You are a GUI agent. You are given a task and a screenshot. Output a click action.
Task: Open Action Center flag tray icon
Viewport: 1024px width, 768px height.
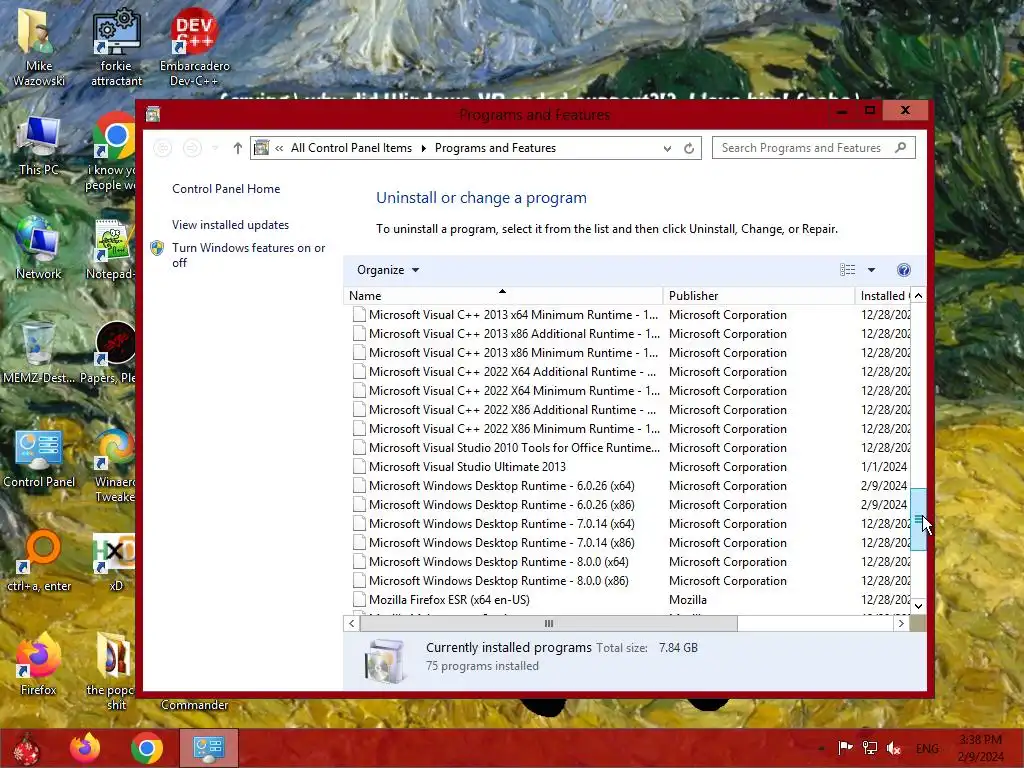[845, 748]
